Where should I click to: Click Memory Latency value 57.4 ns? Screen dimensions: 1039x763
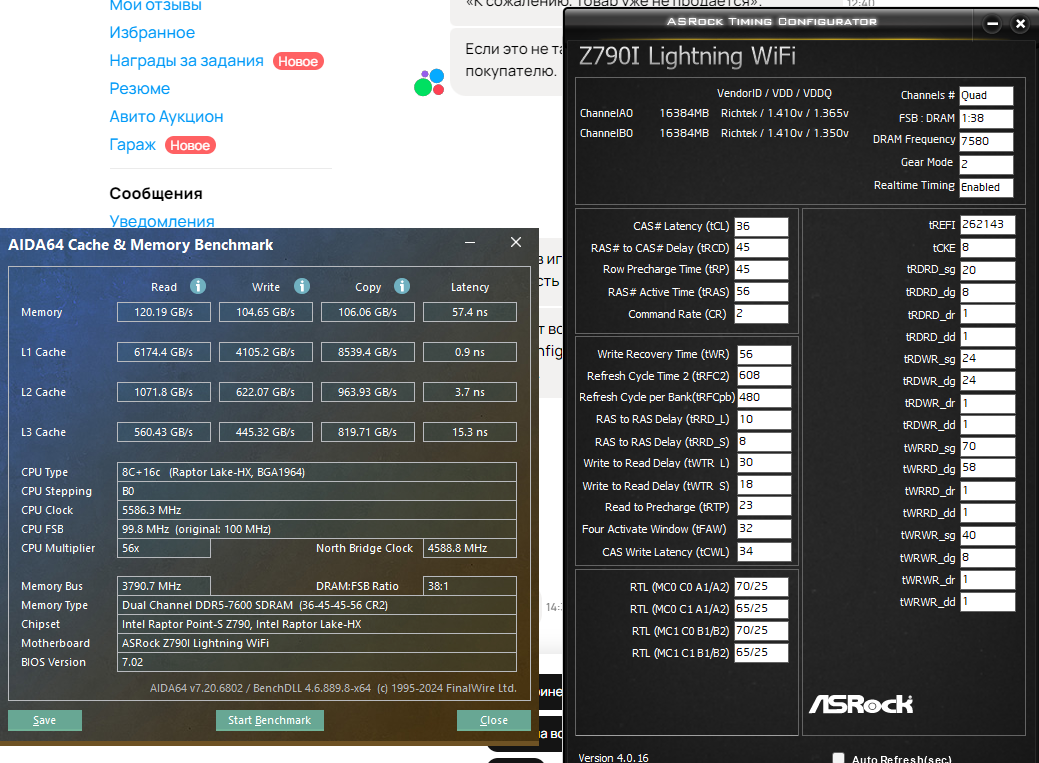pos(470,312)
